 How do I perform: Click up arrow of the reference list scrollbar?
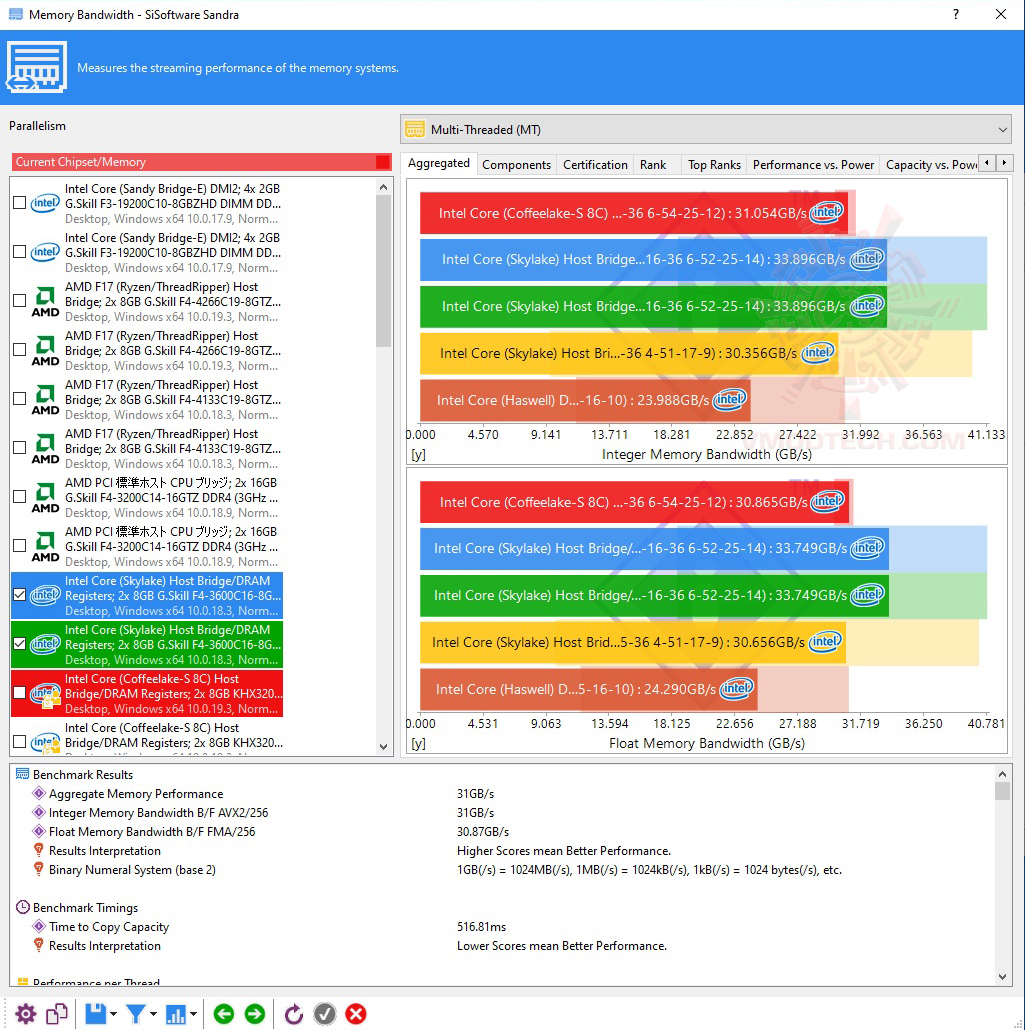tap(384, 187)
